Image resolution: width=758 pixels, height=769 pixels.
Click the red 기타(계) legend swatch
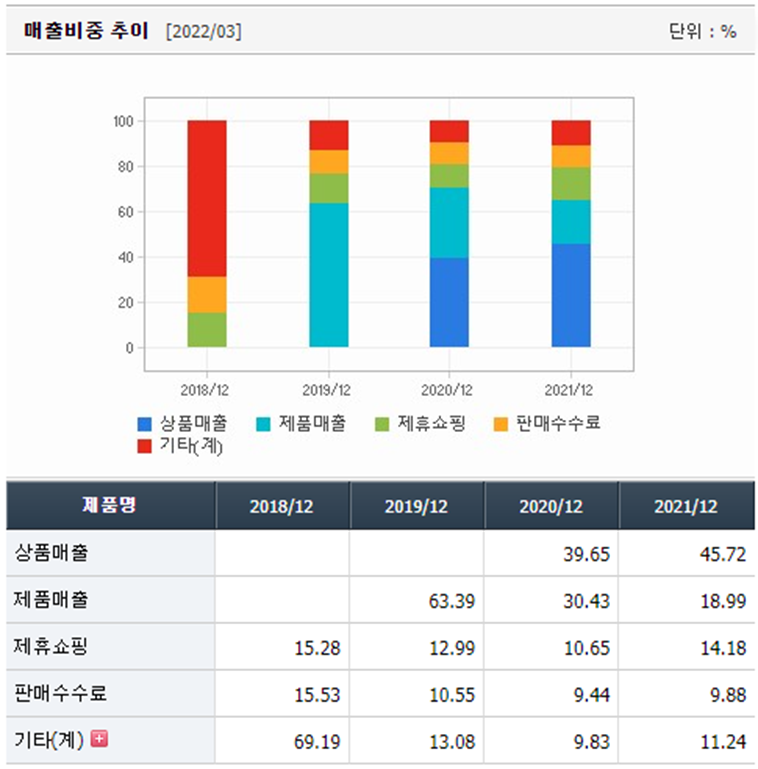click(x=145, y=446)
